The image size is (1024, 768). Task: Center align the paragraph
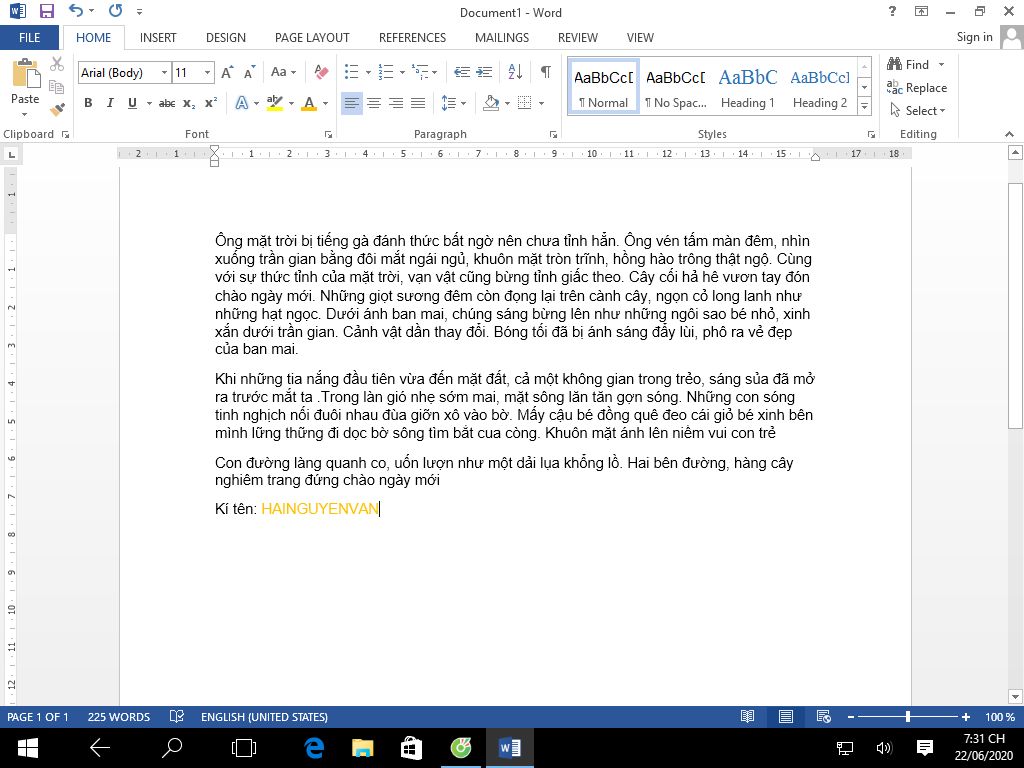pyautogui.click(x=374, y=103)
